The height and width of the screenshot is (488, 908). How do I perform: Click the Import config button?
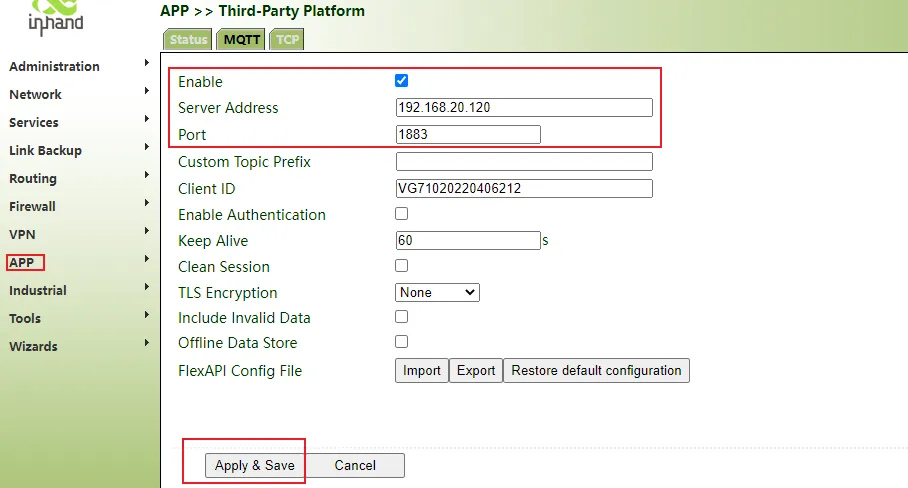[422, 370]
